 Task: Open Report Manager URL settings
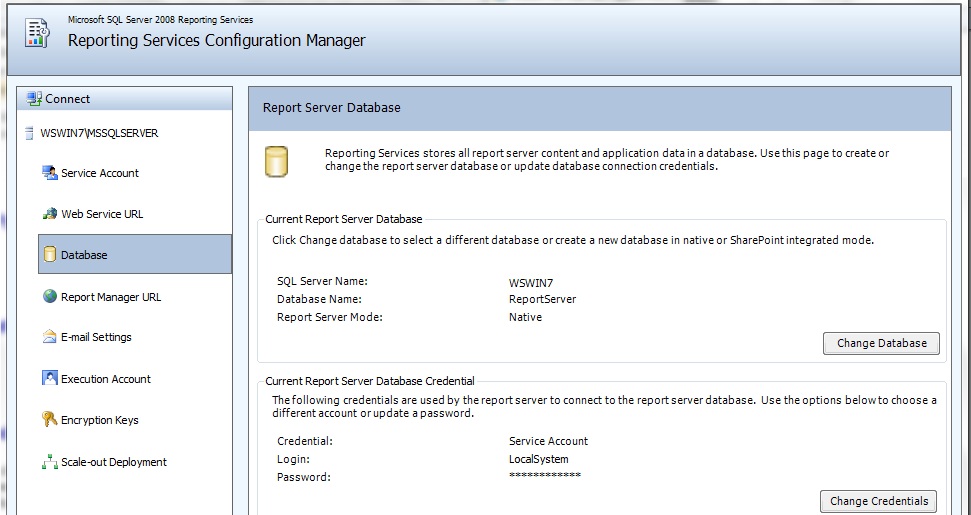click(x=111, y=297)
